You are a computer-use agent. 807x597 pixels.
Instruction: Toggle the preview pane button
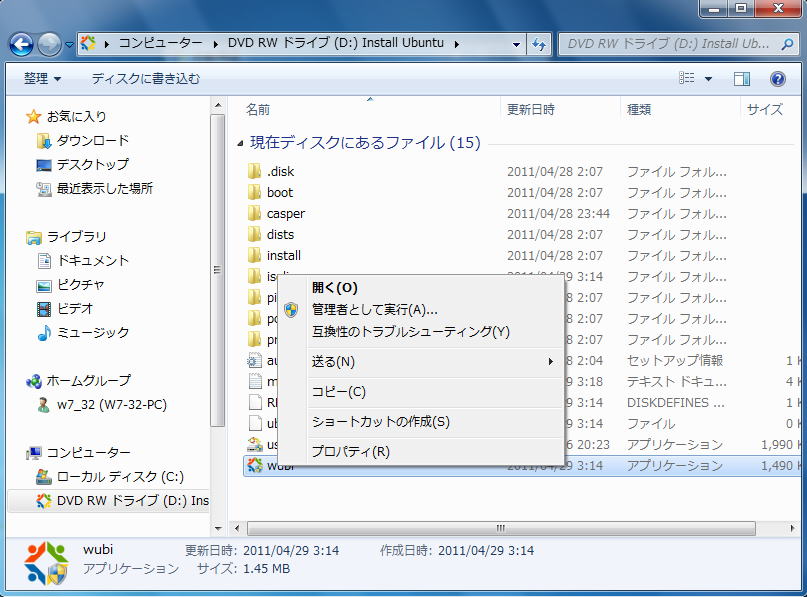[x=742, y=79]
